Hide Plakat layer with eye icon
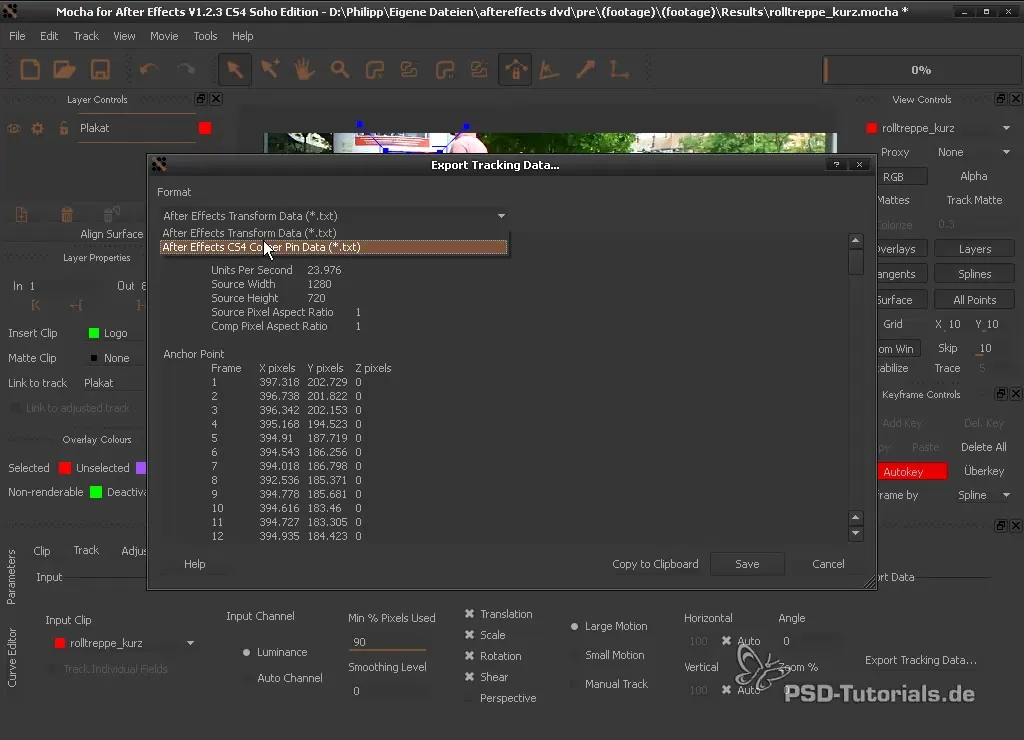This screenshot has width=1024, height=740. click(14, 129)
